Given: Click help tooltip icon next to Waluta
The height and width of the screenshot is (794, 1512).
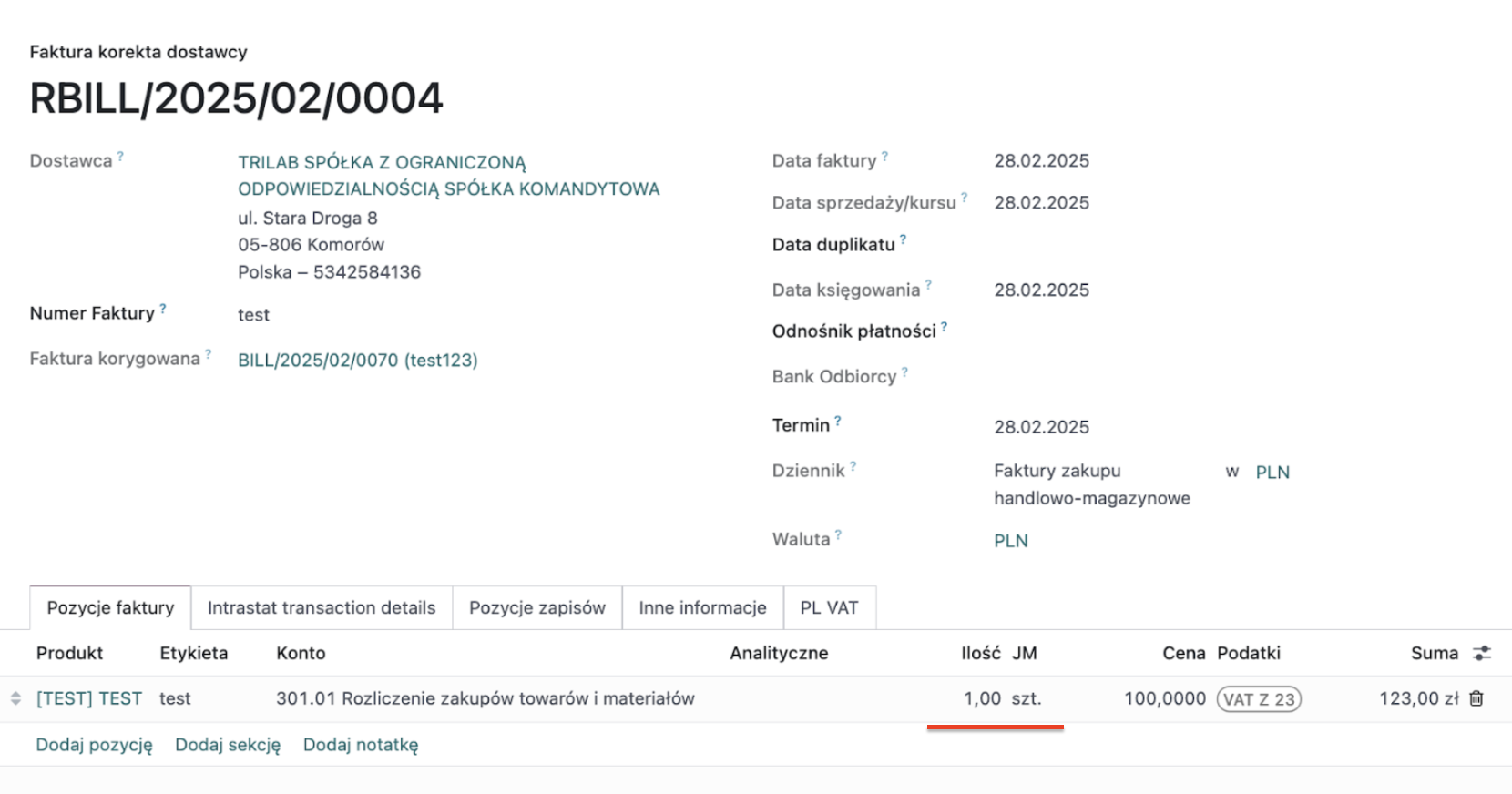Looking at the screenshot, I should [838, 535].
